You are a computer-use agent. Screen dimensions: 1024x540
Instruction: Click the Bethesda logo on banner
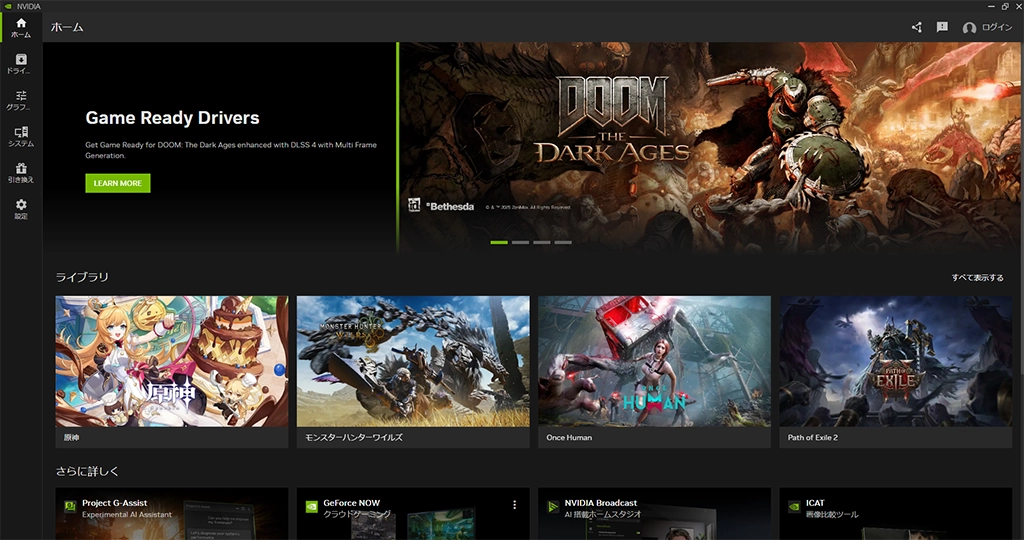449,206
